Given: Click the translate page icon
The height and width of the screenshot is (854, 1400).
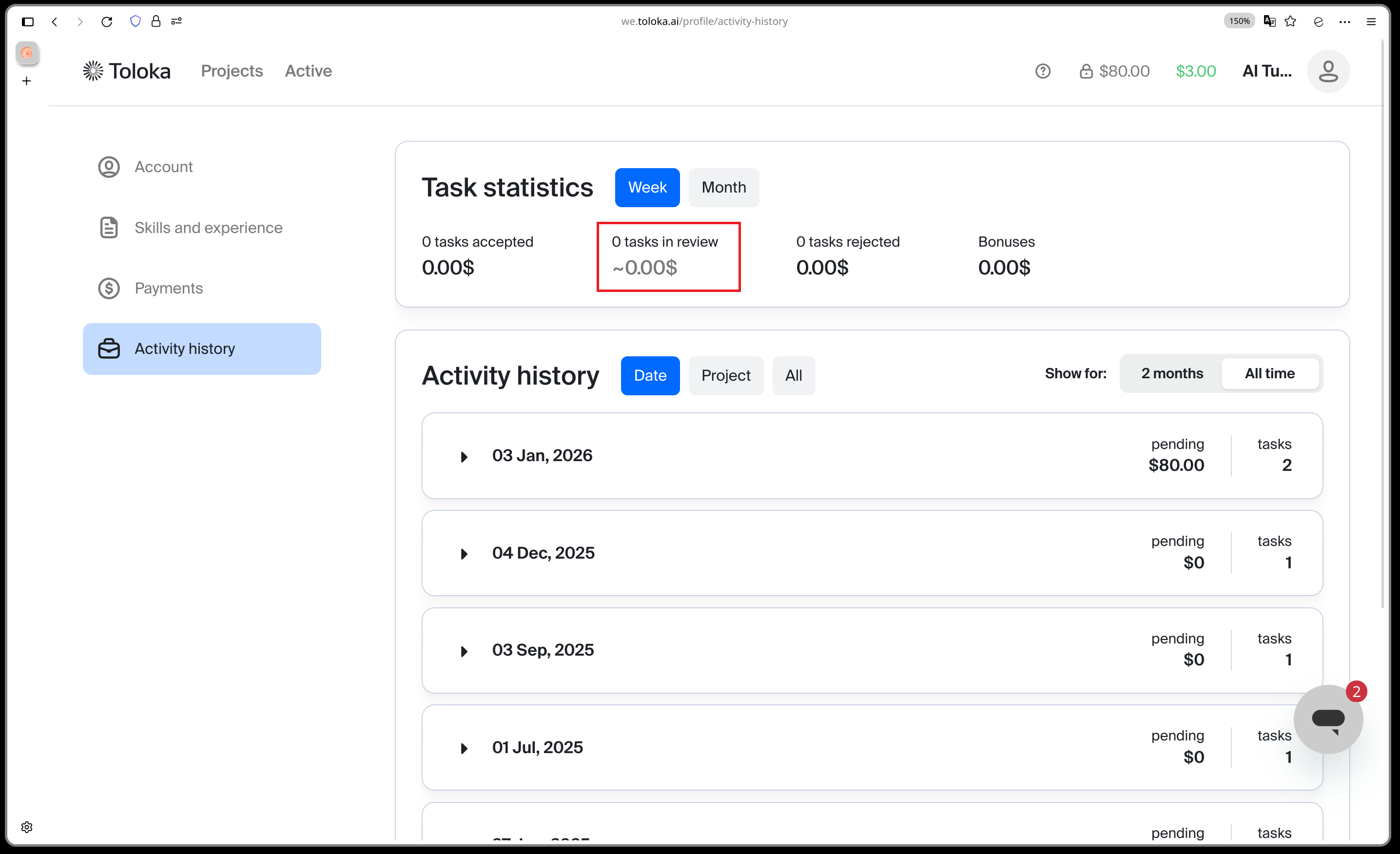Looking at the screenshot, I should click(x=1269, y=21).
